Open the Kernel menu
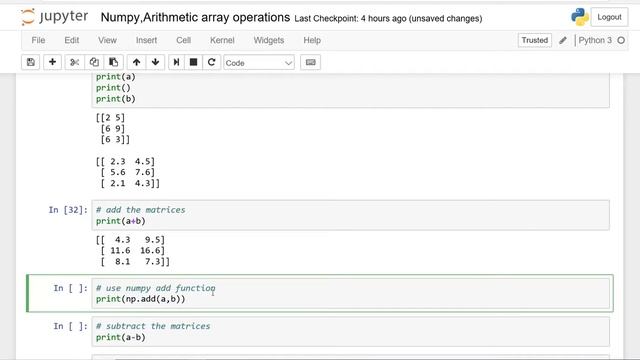 coord(222,40)
